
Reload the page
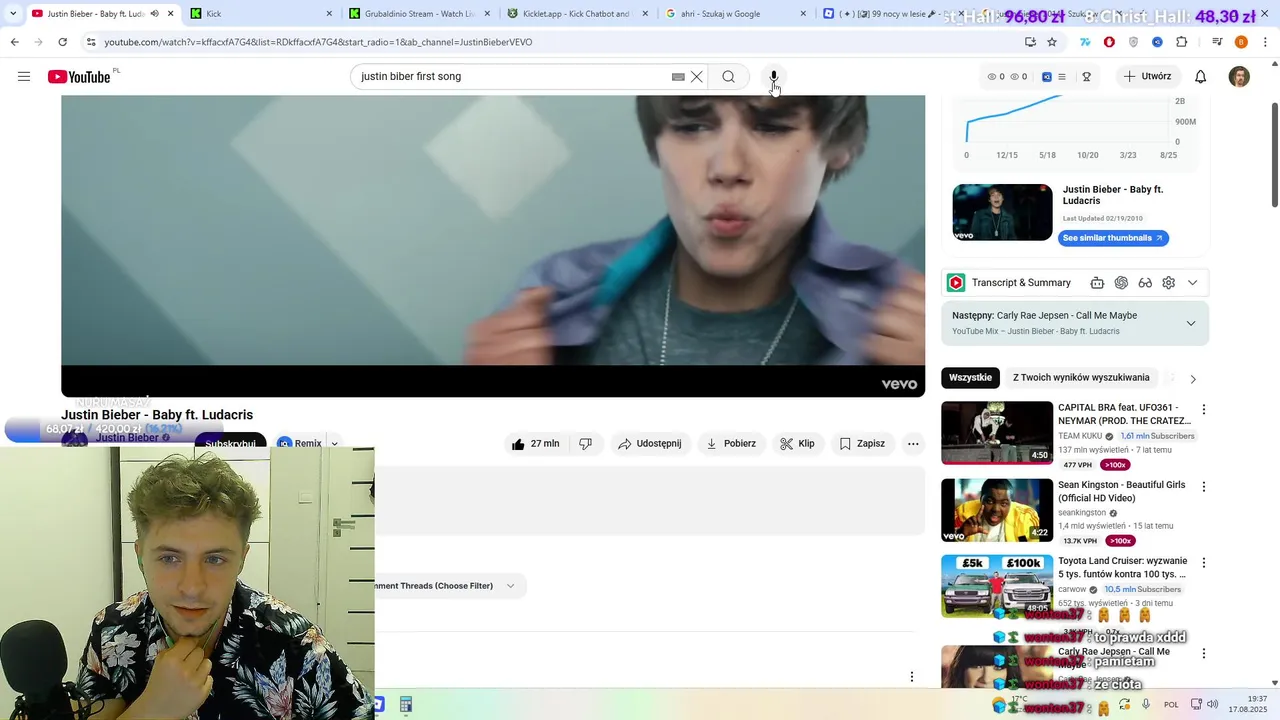(x=62, y=42)
